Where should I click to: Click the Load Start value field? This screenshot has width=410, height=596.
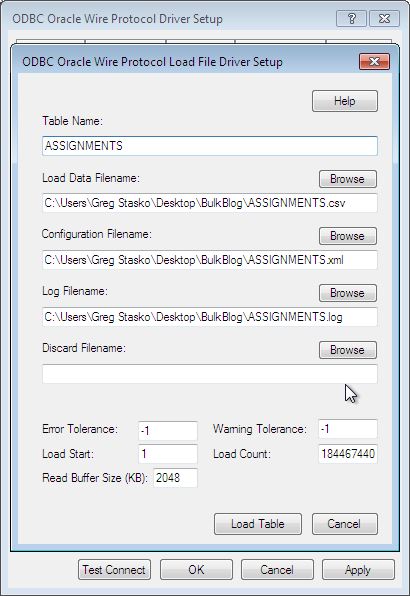[x=168, y=454]
